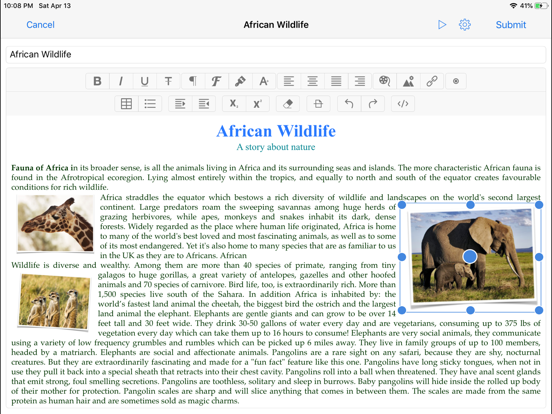Toggle italic text style

pyautogui.click(x=121, y=81)
